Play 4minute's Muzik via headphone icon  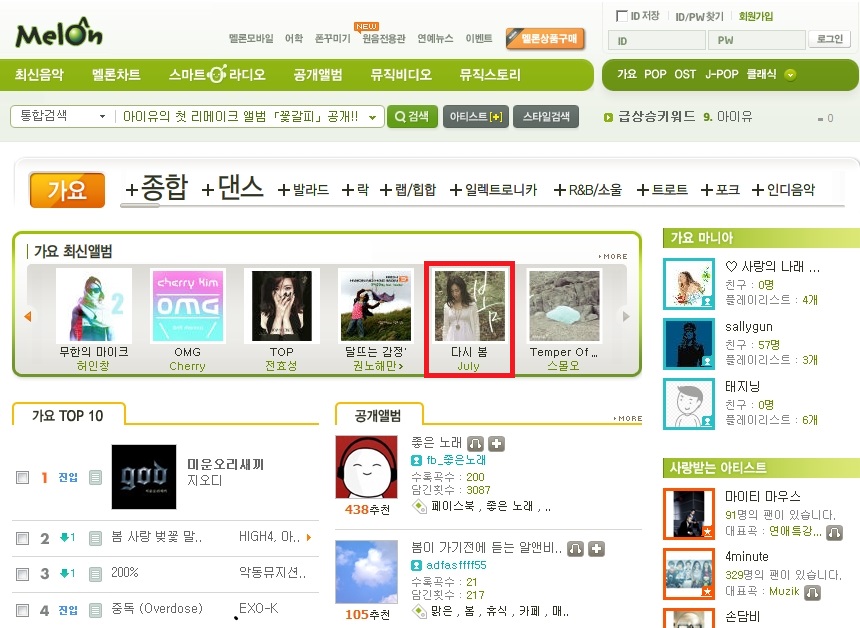tap(812, 592)
